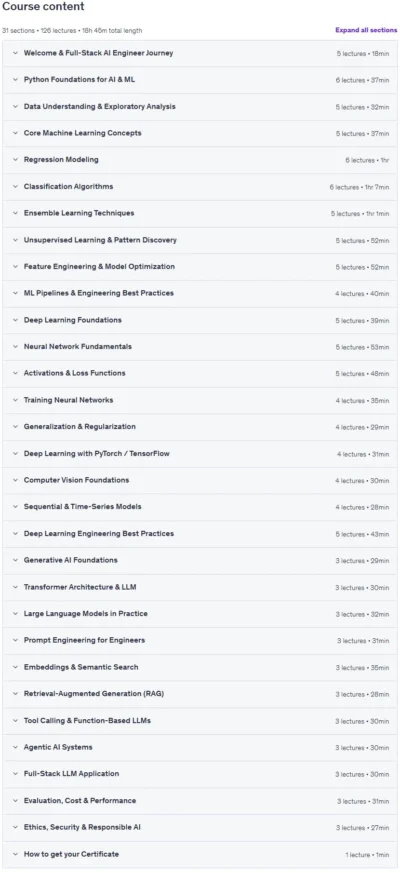Click Retrieval-Augmented Generation (RAG) chevron
Screen dimensions: 400x873
coord(15,694)
